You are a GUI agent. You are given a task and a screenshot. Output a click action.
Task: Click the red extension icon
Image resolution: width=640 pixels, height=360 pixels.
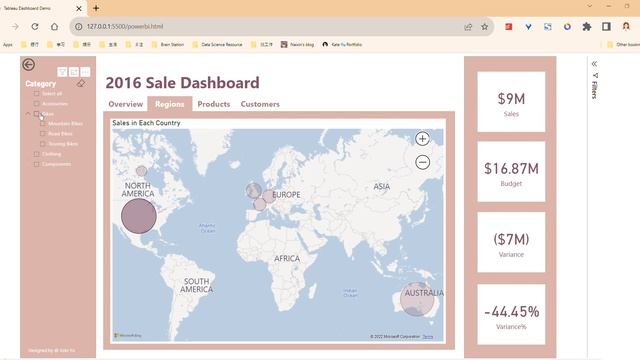(x=509, y=27)
